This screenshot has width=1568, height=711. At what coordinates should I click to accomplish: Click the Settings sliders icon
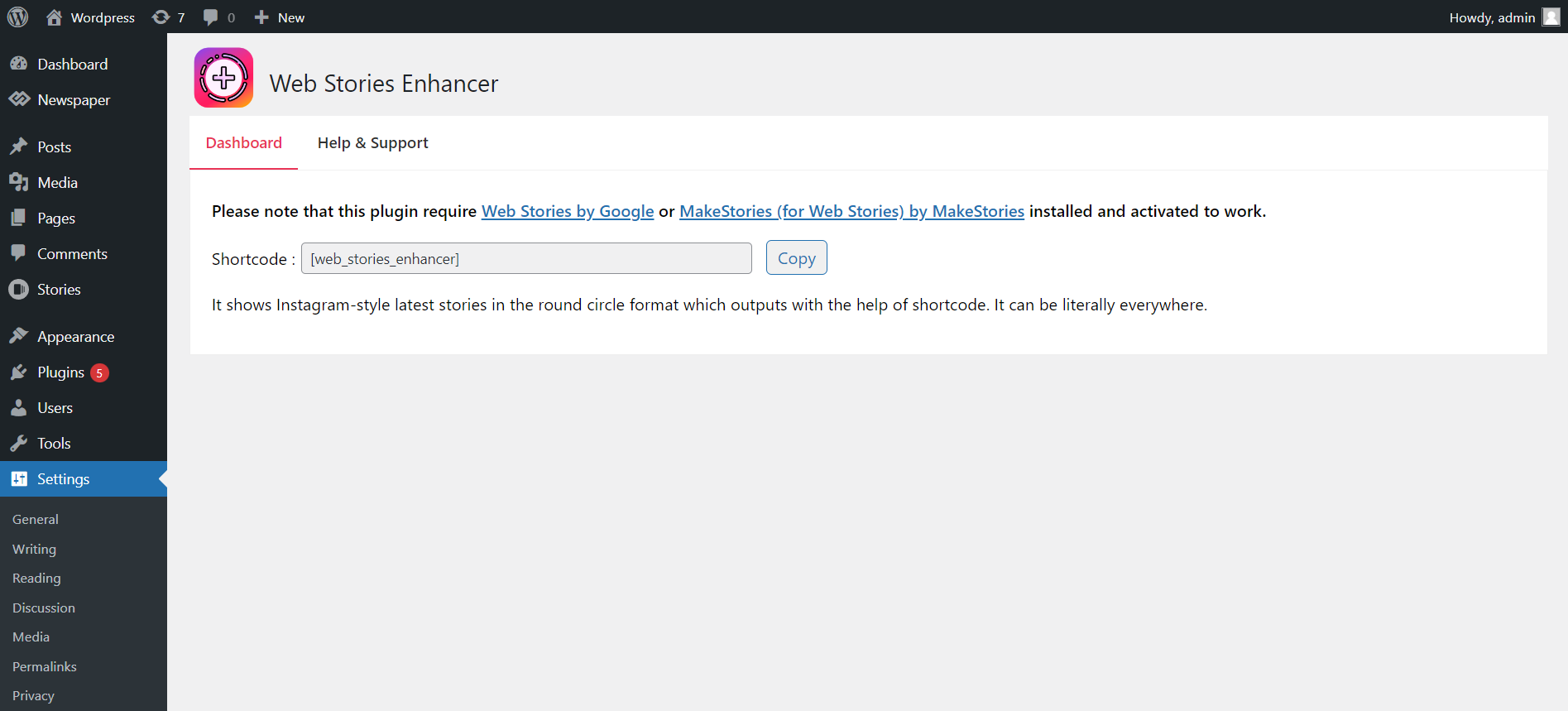pyautogui.click(x=19, y=478)
